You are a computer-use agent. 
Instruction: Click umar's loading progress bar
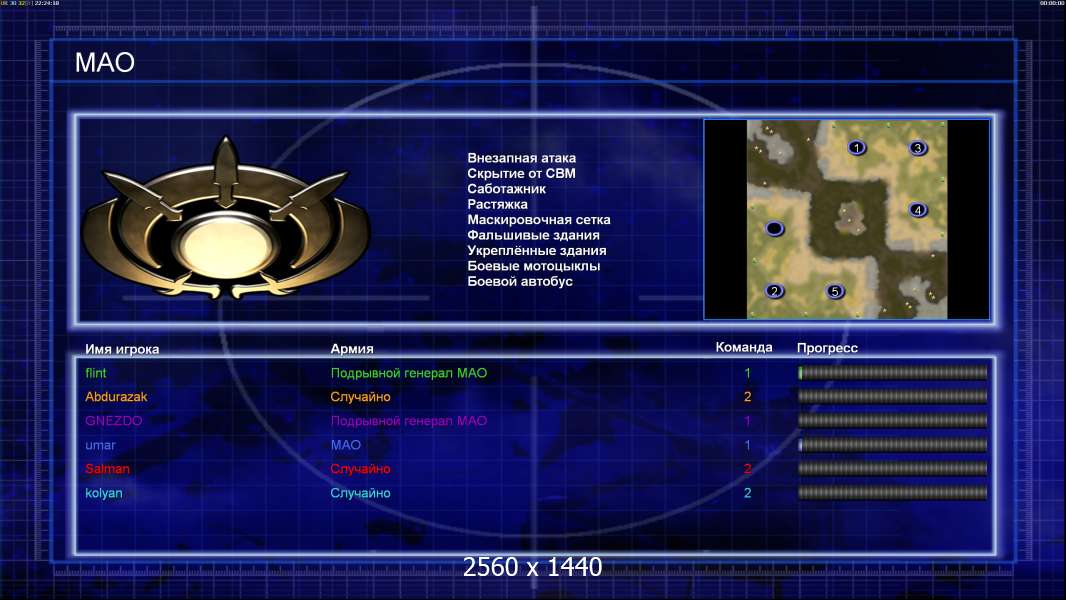pyautogui.click(x=893, y=445)
